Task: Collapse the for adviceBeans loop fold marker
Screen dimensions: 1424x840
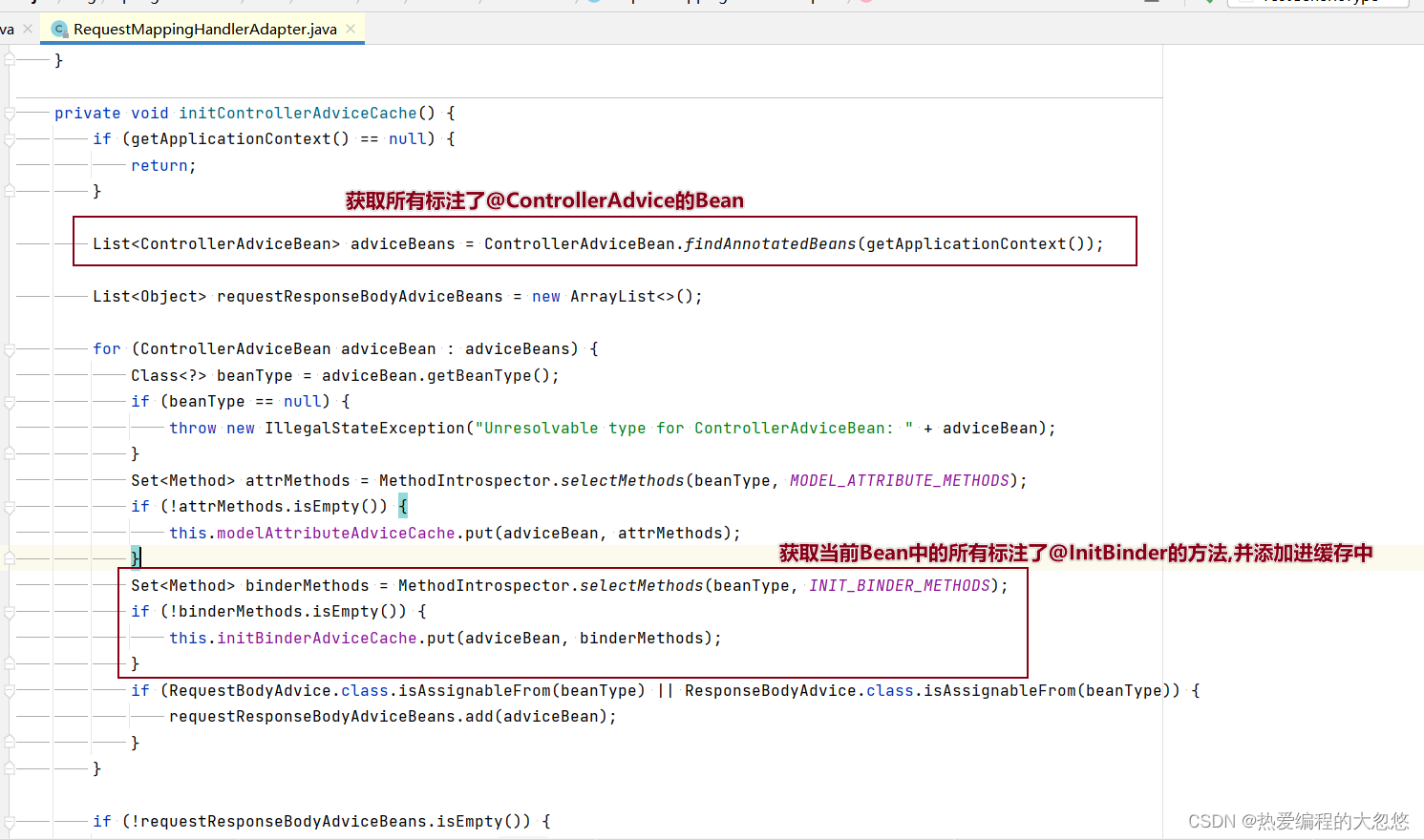Action: click(9, 349)
